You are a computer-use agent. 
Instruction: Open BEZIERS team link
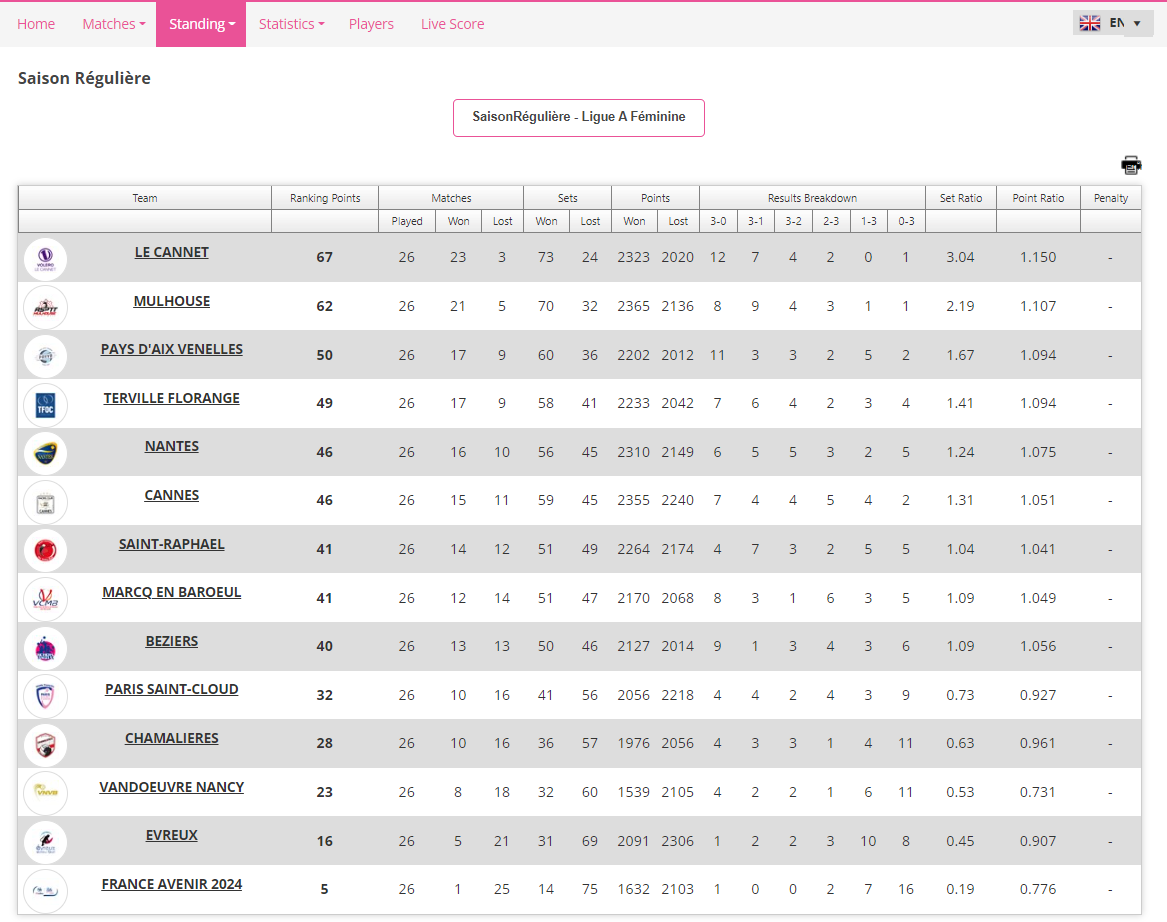tap(171, 641)
